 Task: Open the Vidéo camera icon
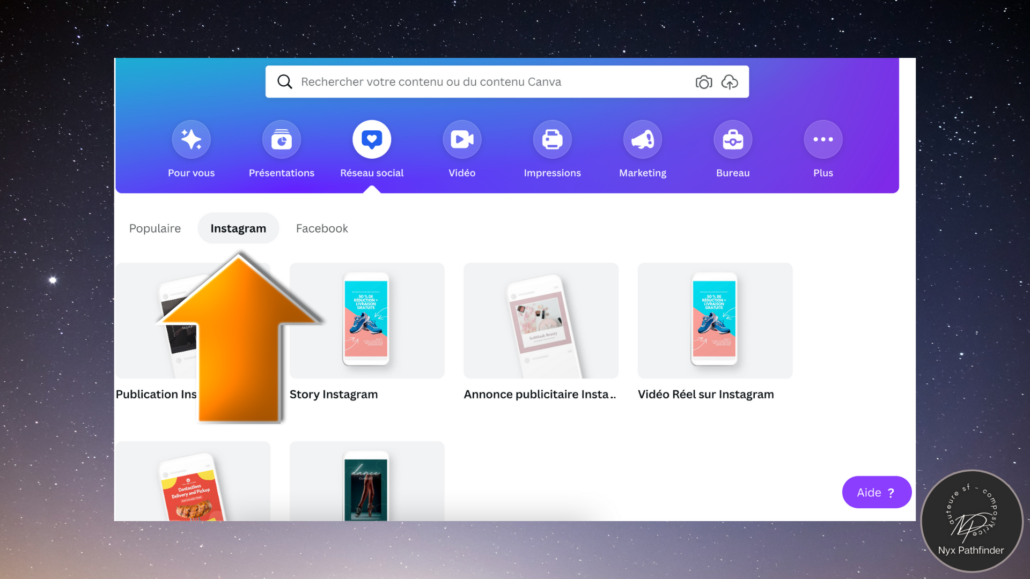pyautogui.click(x=462, y=139)
